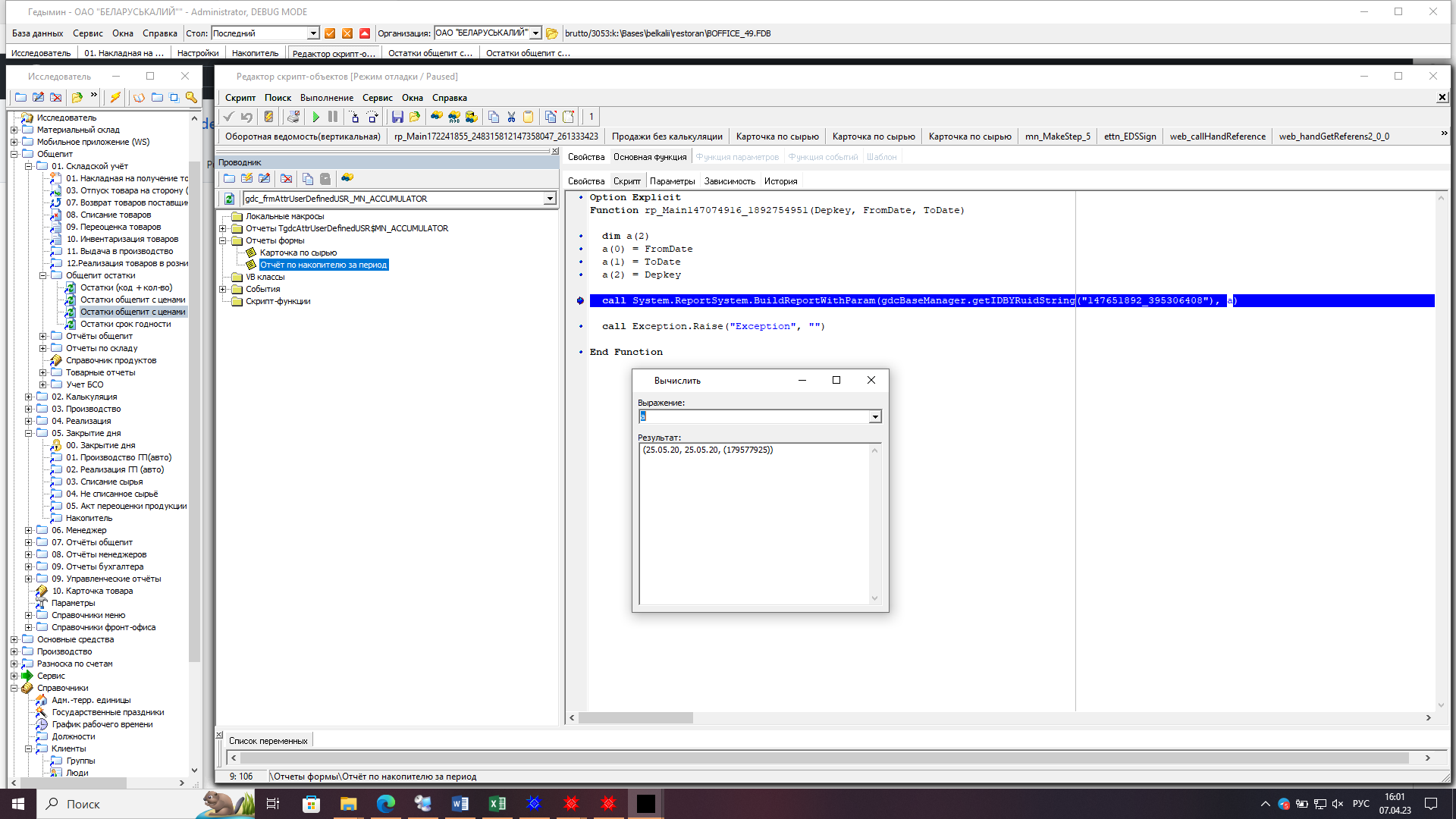
Task: Expand the 02. Калькуляция tree node
Action: point(29,397)
